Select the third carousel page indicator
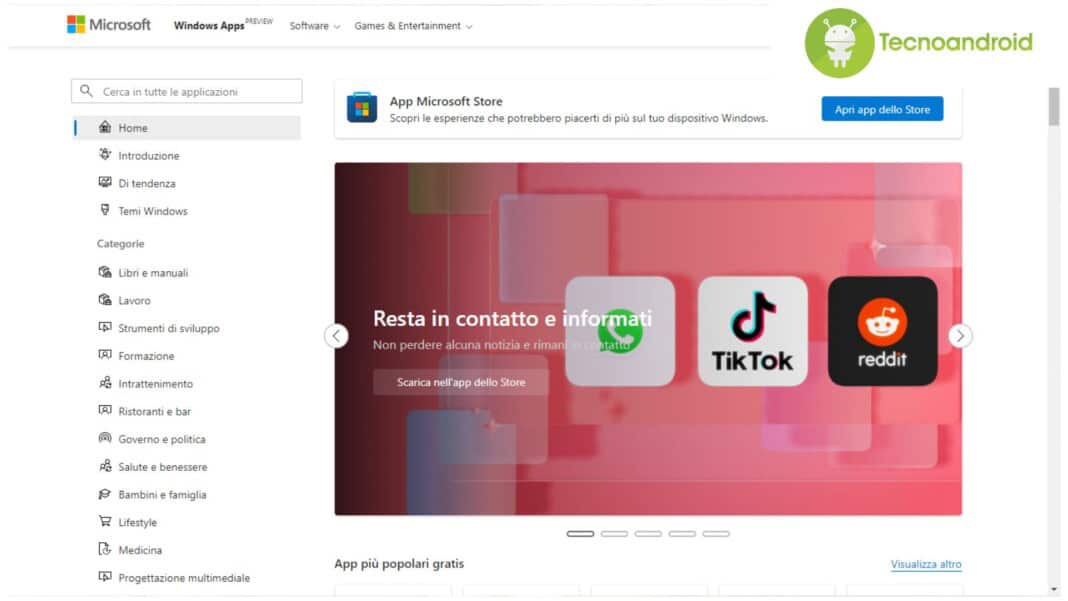This screenshot has width=1068, height=601. (648, 534)
